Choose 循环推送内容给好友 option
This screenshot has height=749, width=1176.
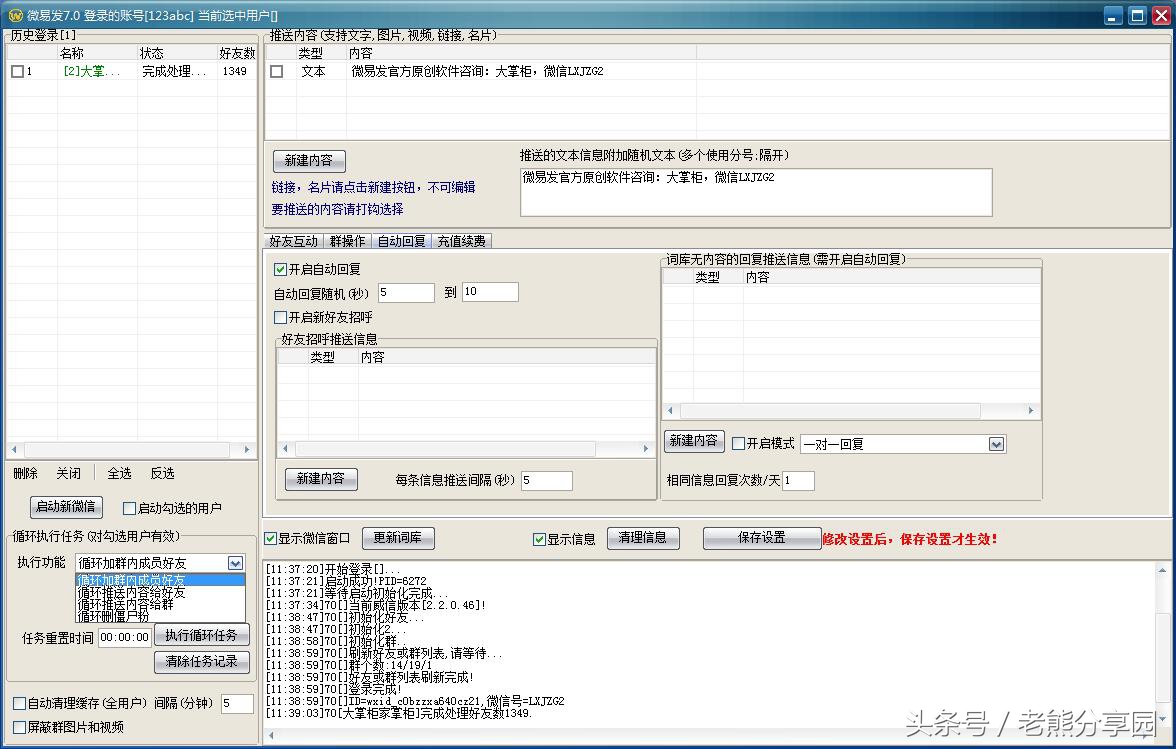coord(160,592)
